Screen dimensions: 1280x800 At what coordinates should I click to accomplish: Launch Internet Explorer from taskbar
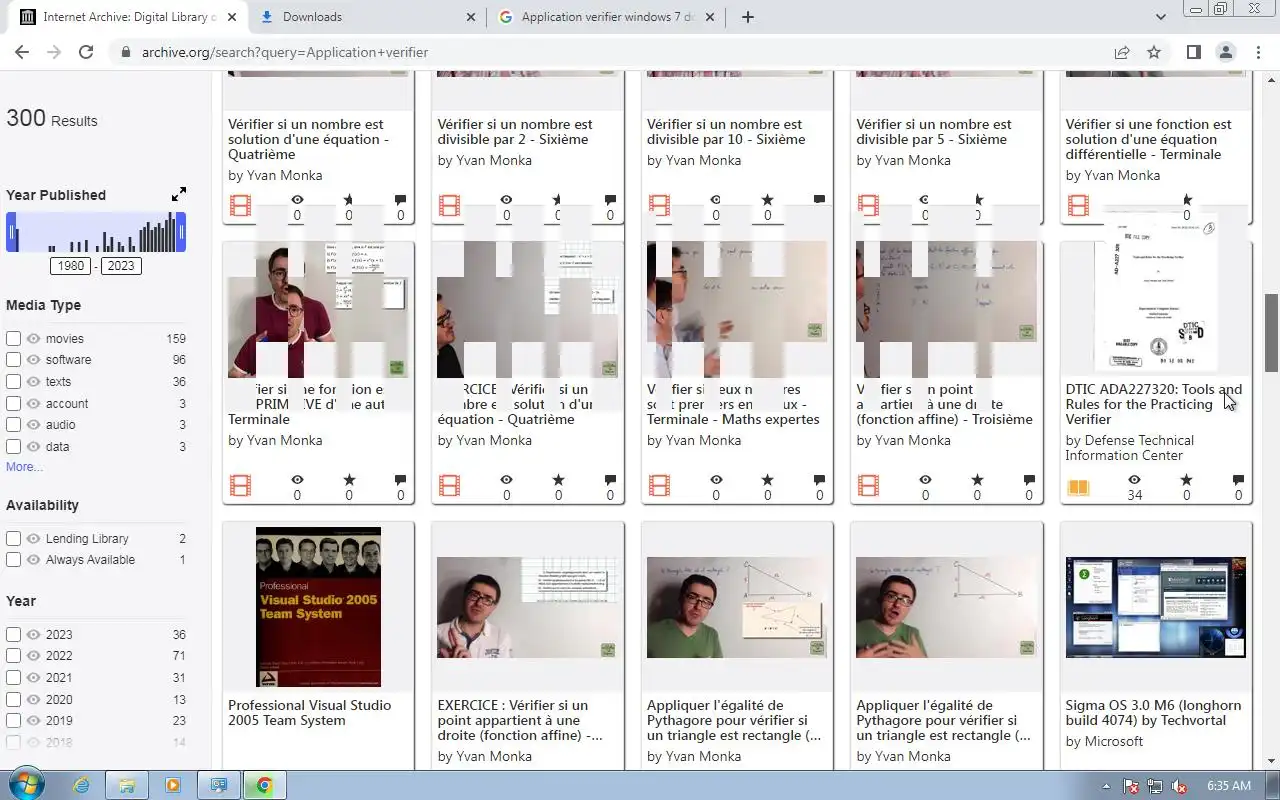[82, 785]
